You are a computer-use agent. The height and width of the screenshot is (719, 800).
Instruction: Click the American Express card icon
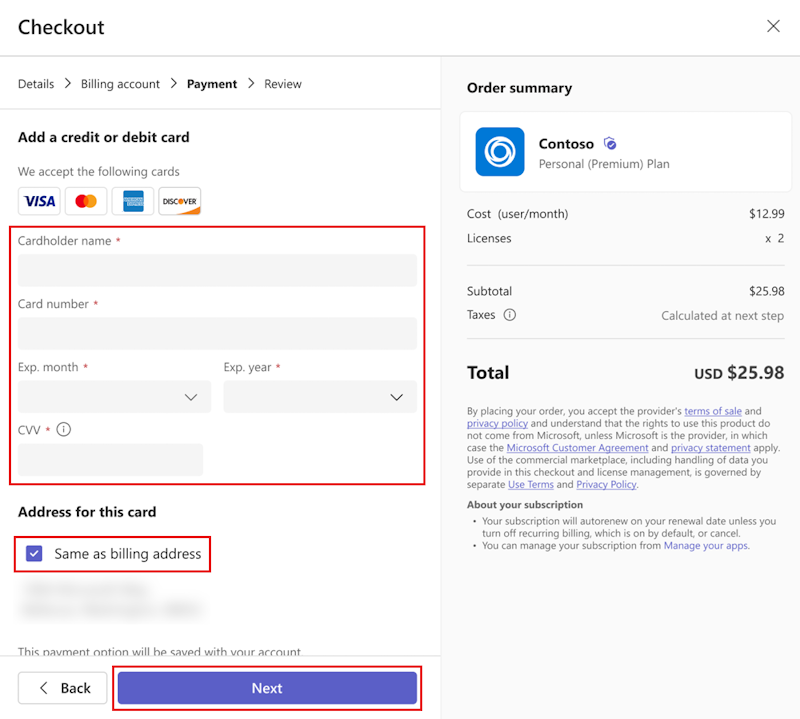click(133, 201)
